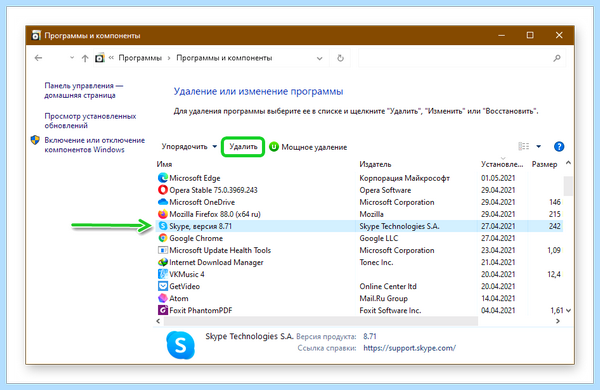Select Opera Stable 75.0.3969.243 row name
600x390 pixels.
click(x=213, y=190)
